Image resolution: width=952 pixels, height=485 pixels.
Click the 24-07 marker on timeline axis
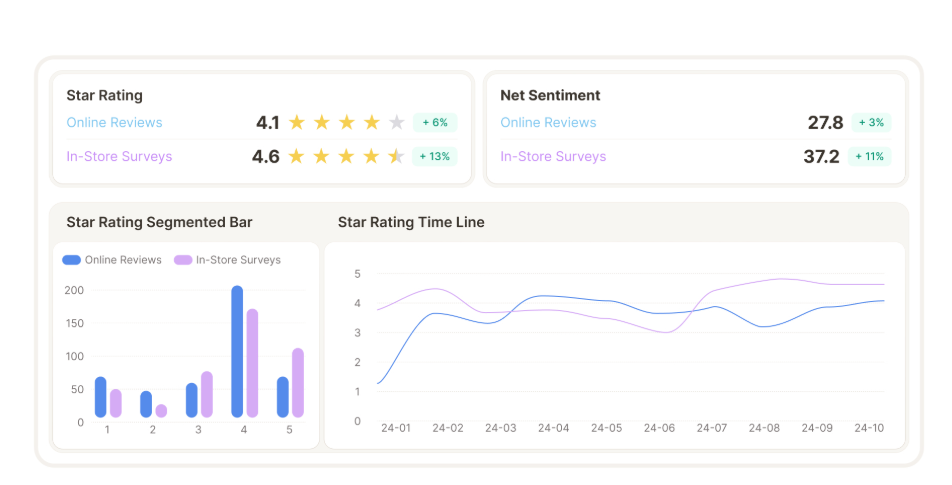[x=712, y=428]
